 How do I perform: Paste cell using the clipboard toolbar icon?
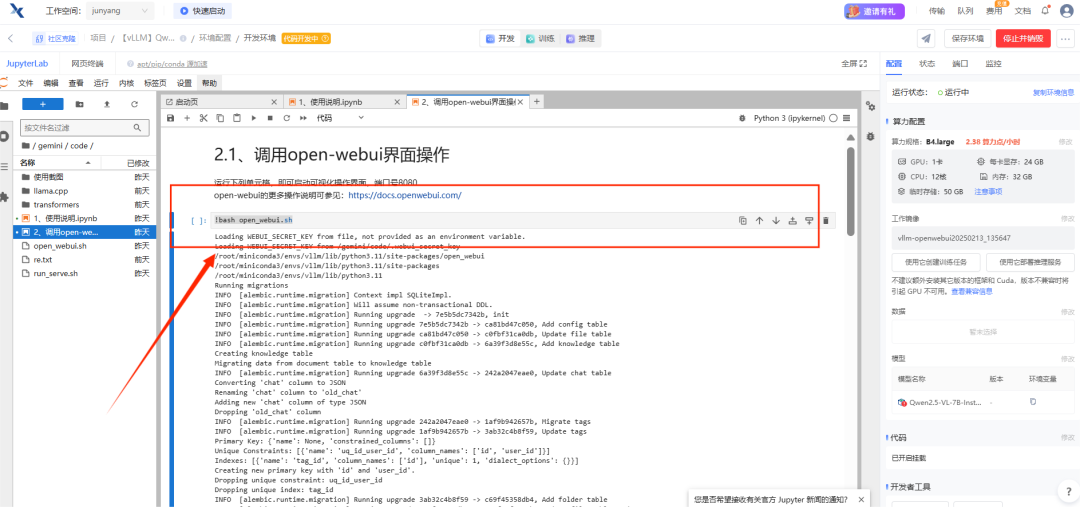tap(237, 118)
